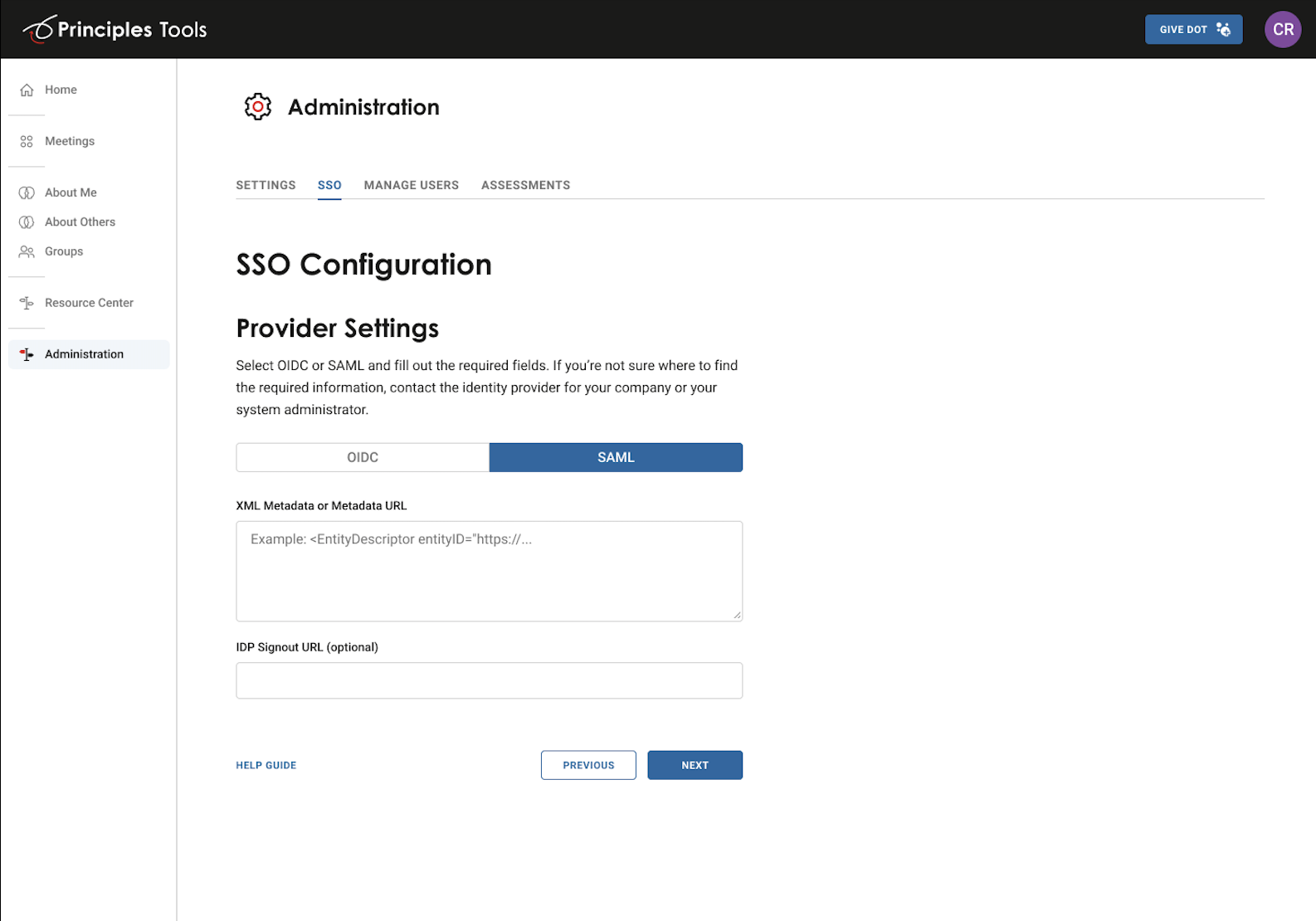This screenshot has width=1316, height=921.
Task: Go to the Assessments tab
Action: [526, 185]
